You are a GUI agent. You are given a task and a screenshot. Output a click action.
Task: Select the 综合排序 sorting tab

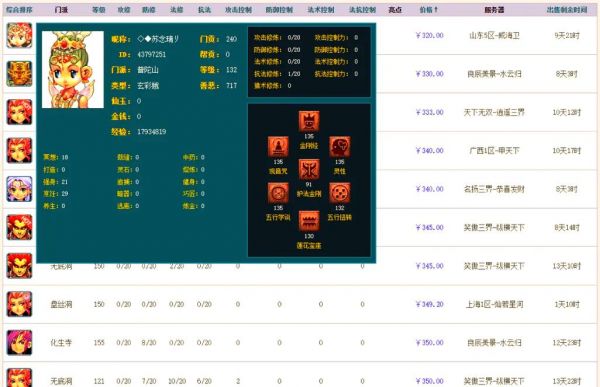point(19,10)
